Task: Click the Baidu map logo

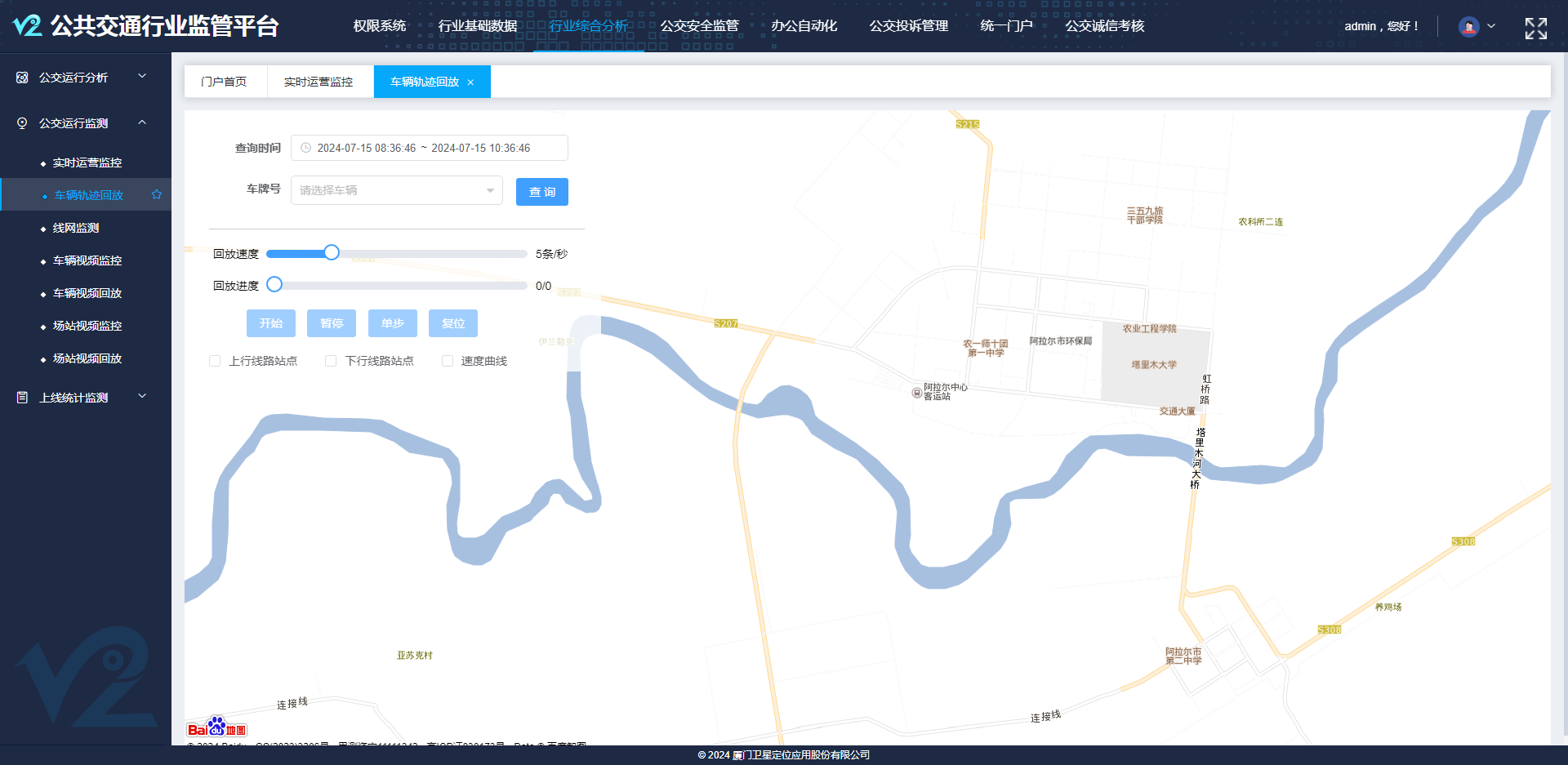Action: [x=216, y=727]
